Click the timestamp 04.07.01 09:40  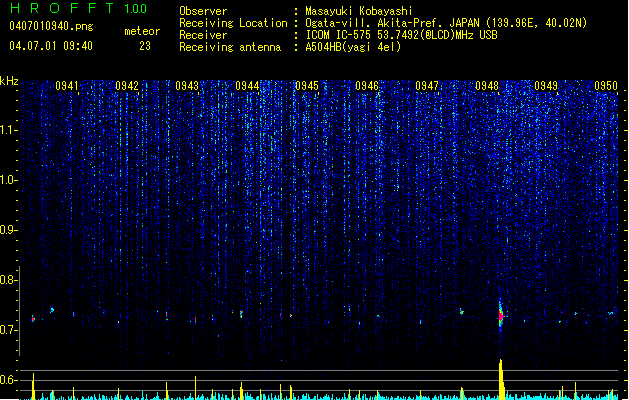click(x=51, y=46)
